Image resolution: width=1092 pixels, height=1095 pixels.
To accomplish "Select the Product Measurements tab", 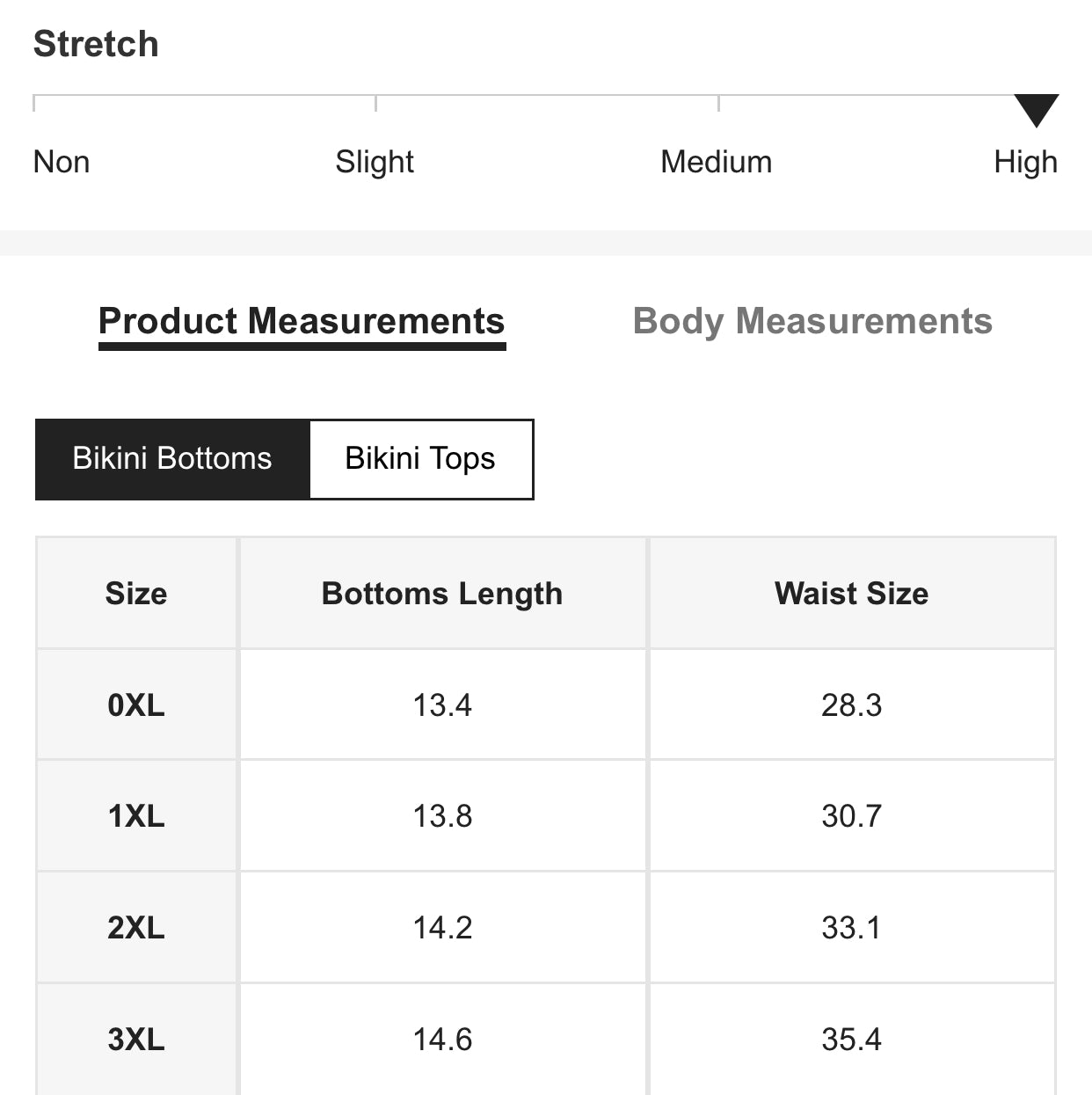I will pyautogui.click(x=302, y=321).
